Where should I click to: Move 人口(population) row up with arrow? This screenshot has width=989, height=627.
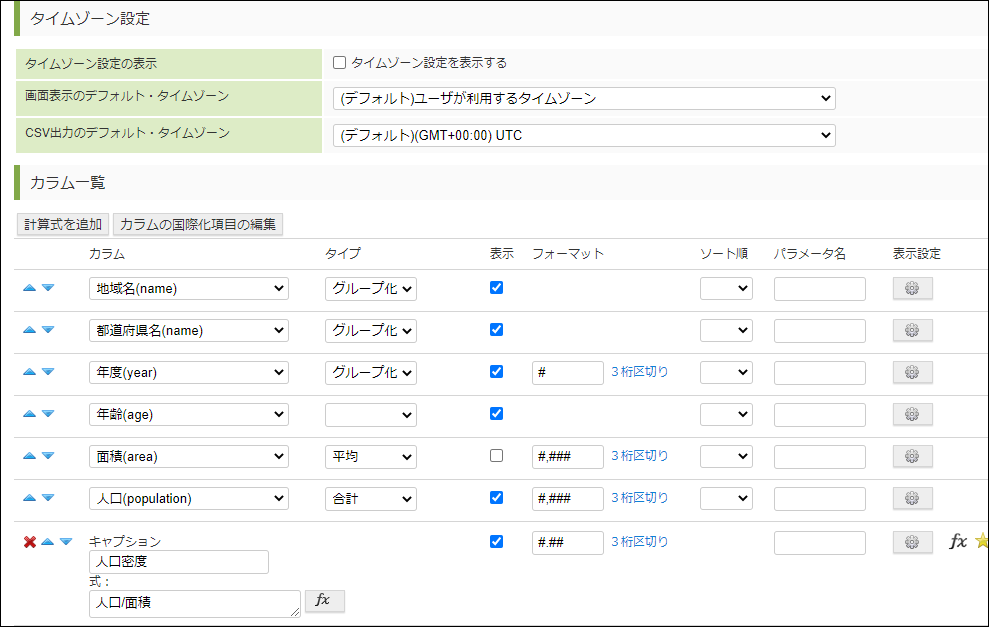30,498
